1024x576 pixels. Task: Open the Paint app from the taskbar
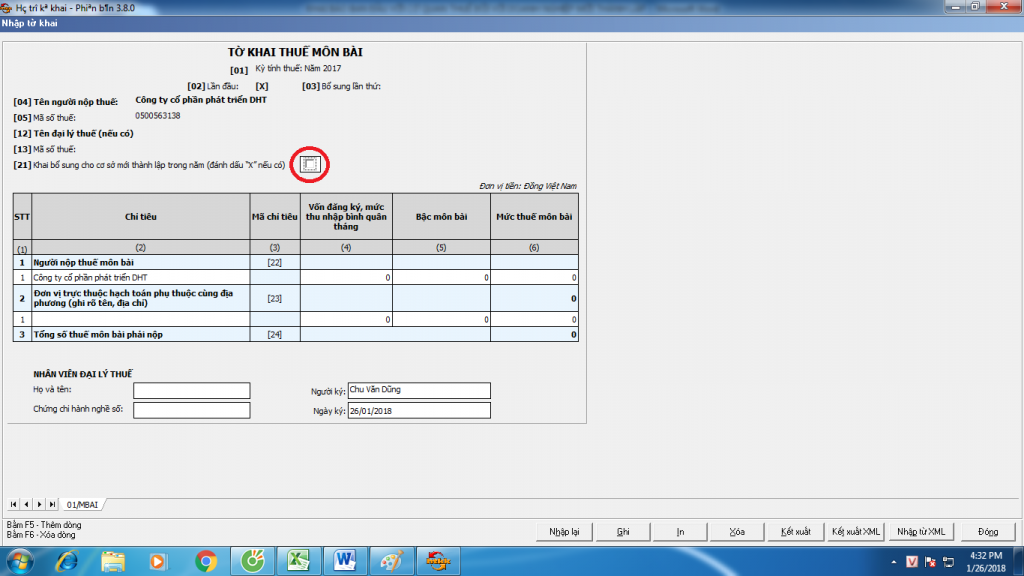click(389, 560)
